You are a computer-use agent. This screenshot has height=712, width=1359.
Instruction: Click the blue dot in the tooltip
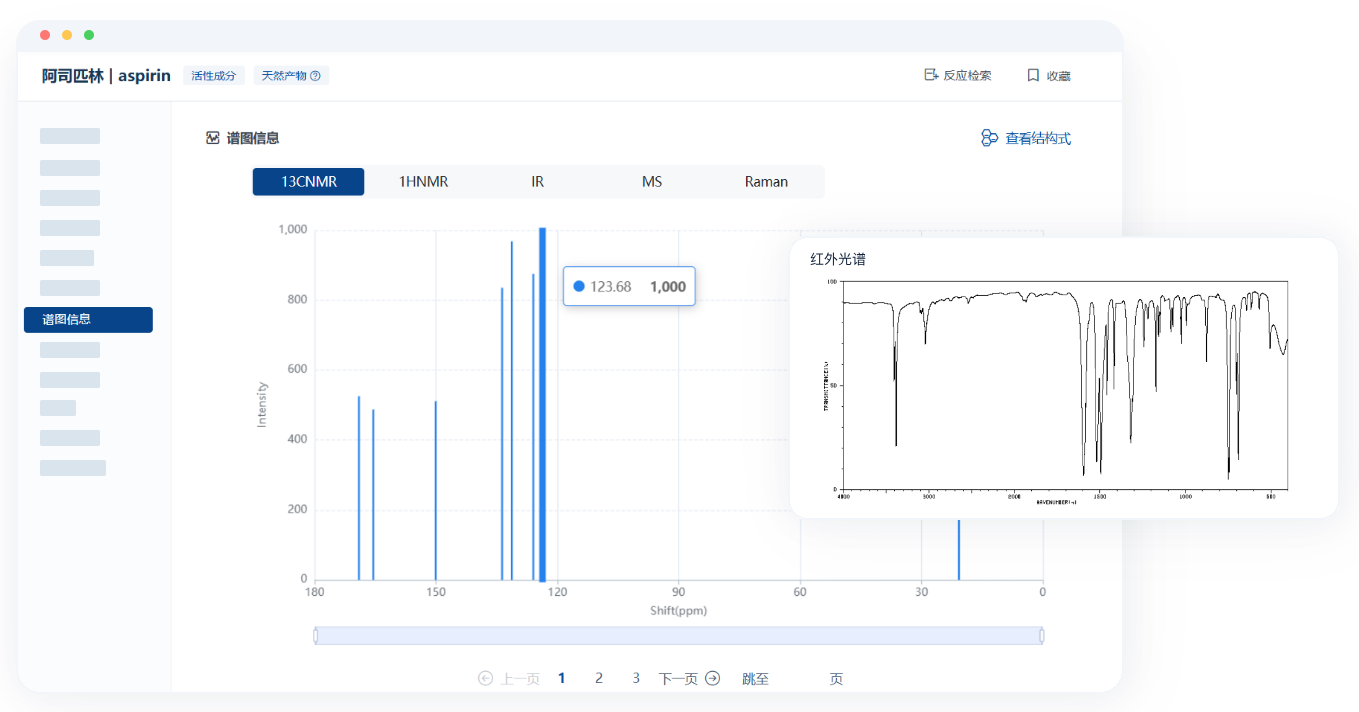point(578,286)
